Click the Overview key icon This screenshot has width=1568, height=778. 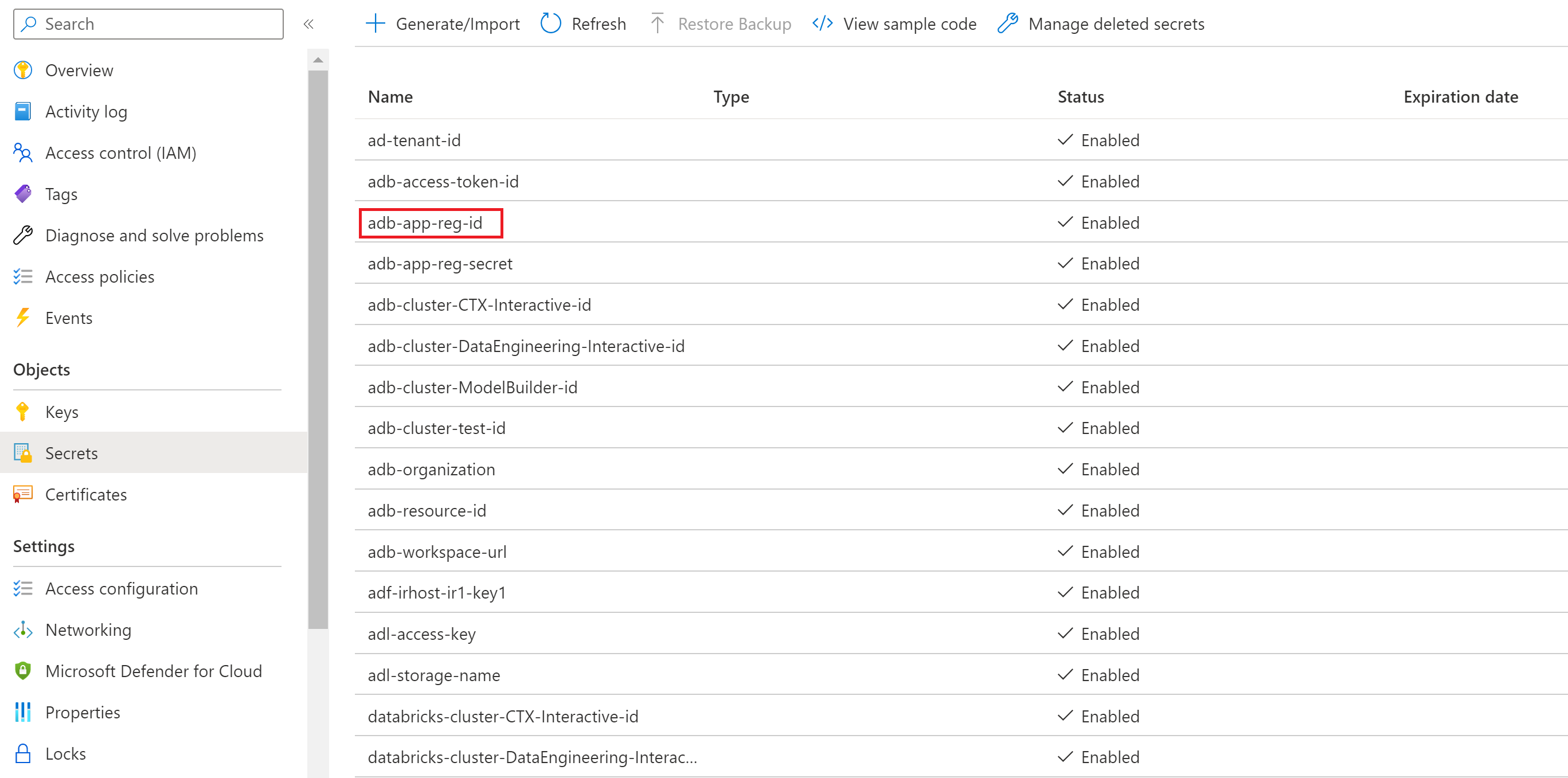click(x=23, y=71)
